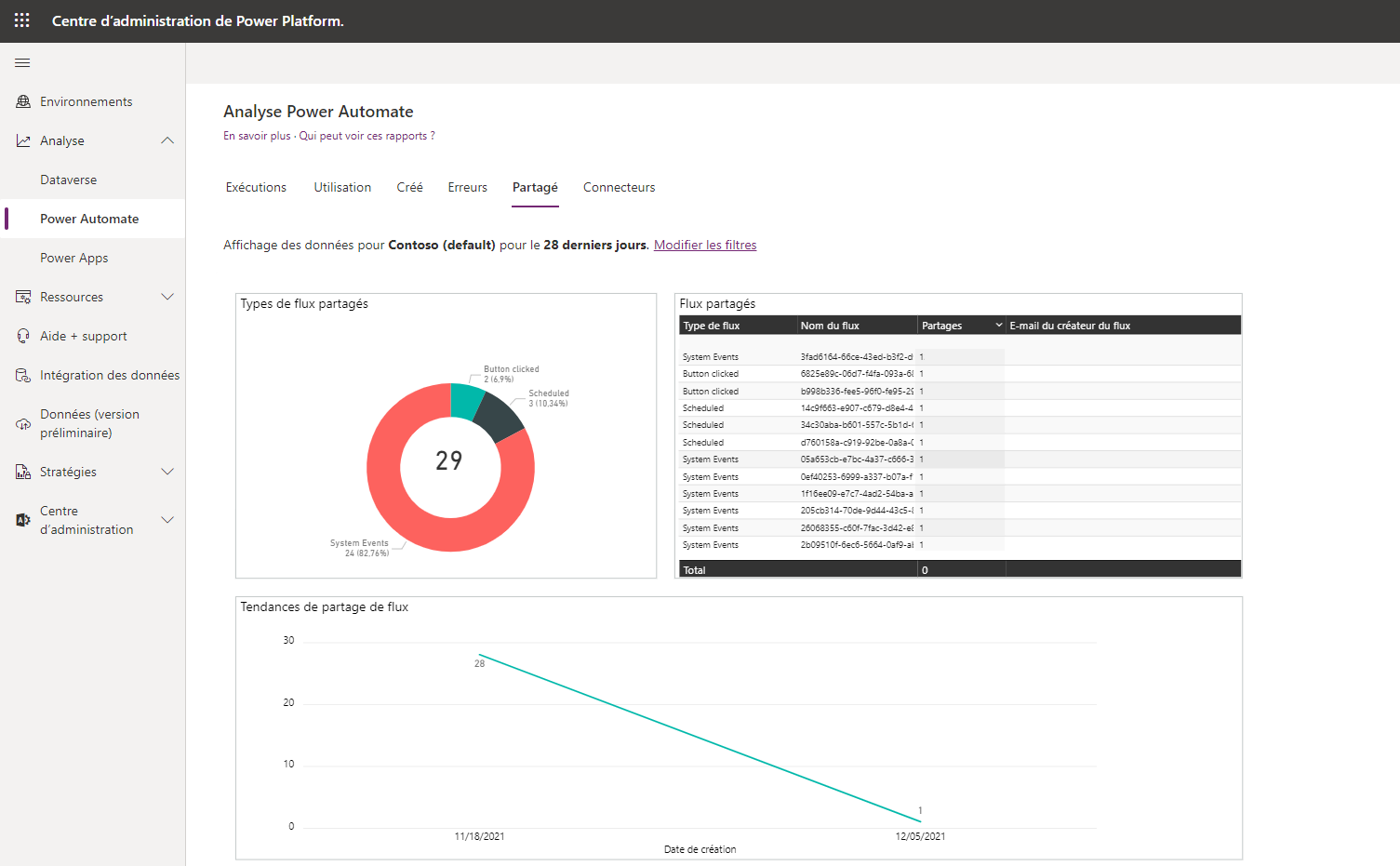Open Intégration des données page
Screen dimensions: 1400x866
(x=110, y=375)
